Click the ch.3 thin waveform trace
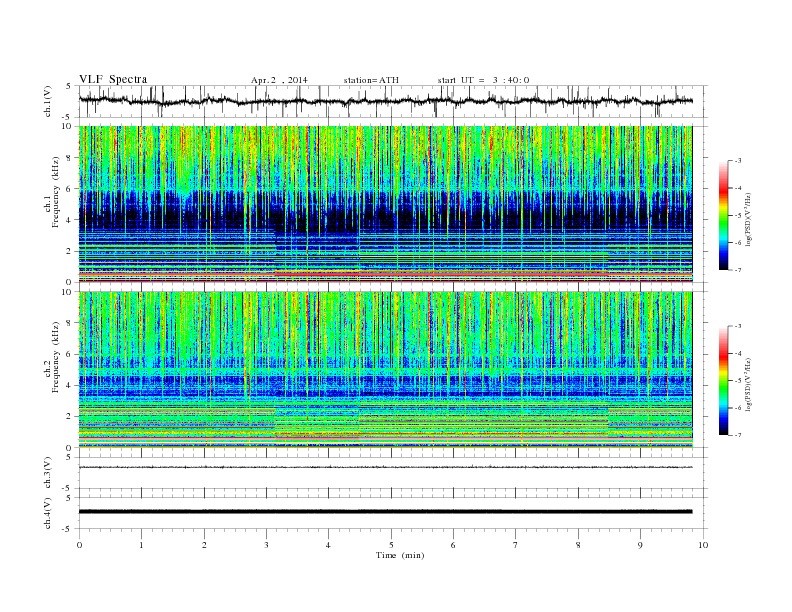The image size is (792, 612). pos(385,467)
